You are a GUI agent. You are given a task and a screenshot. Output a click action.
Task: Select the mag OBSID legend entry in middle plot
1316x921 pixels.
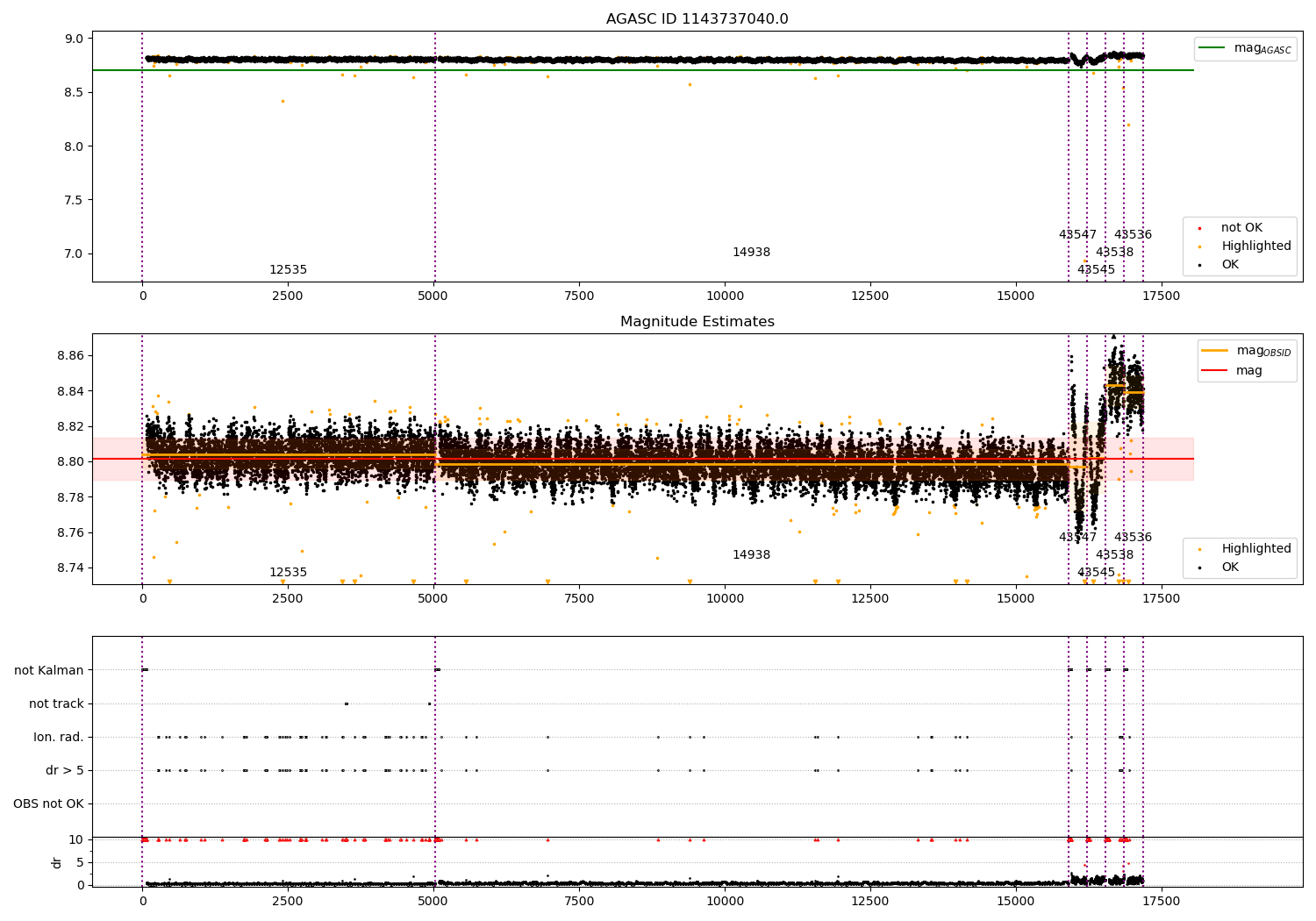click(1247, 351)
